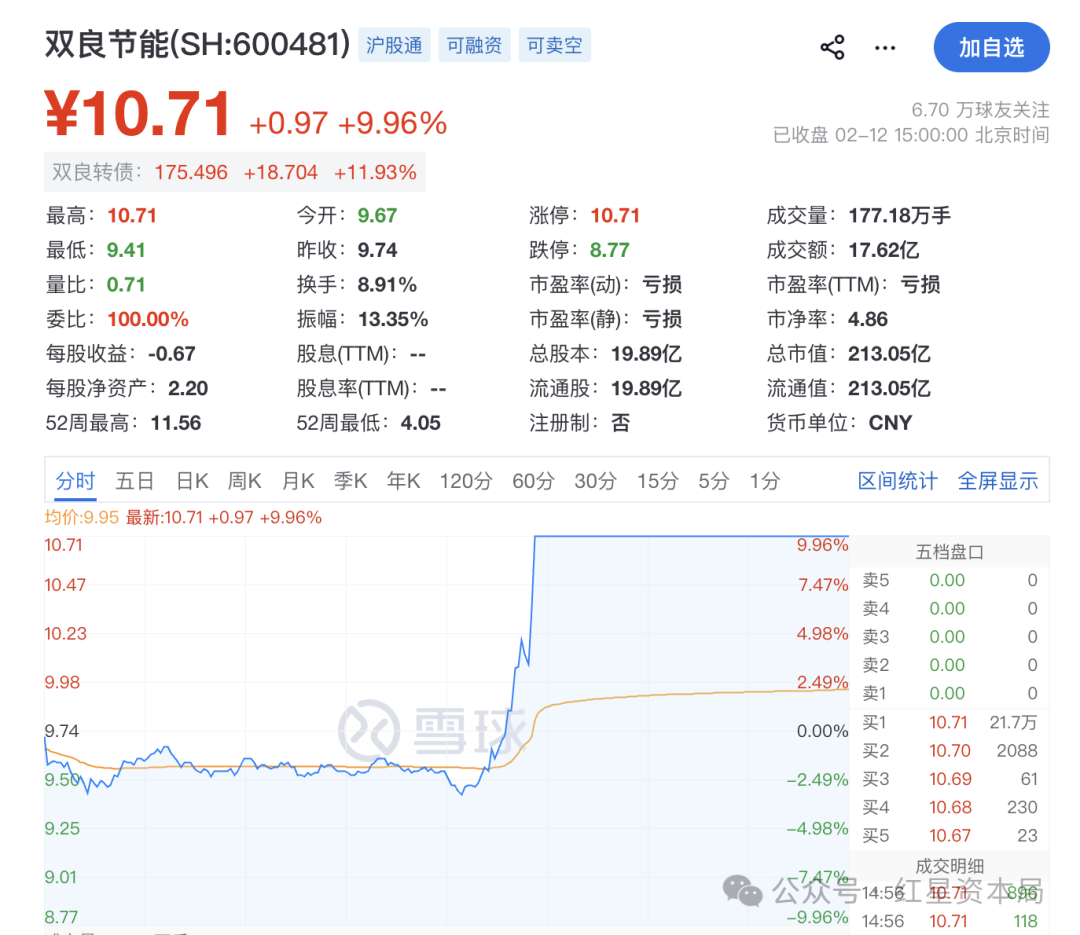Screen dimensions: 1080x935
Task: Switch to the 月K chart tab
Action: (298, 480)
